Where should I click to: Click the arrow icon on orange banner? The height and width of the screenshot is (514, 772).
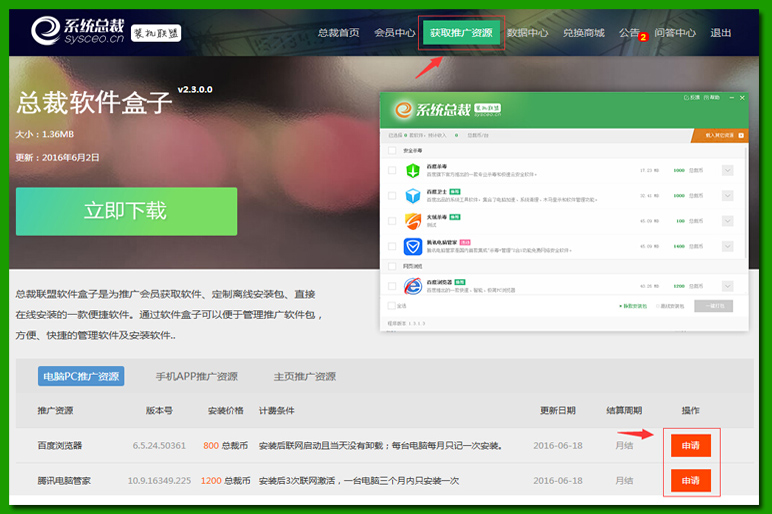[741, 135]
